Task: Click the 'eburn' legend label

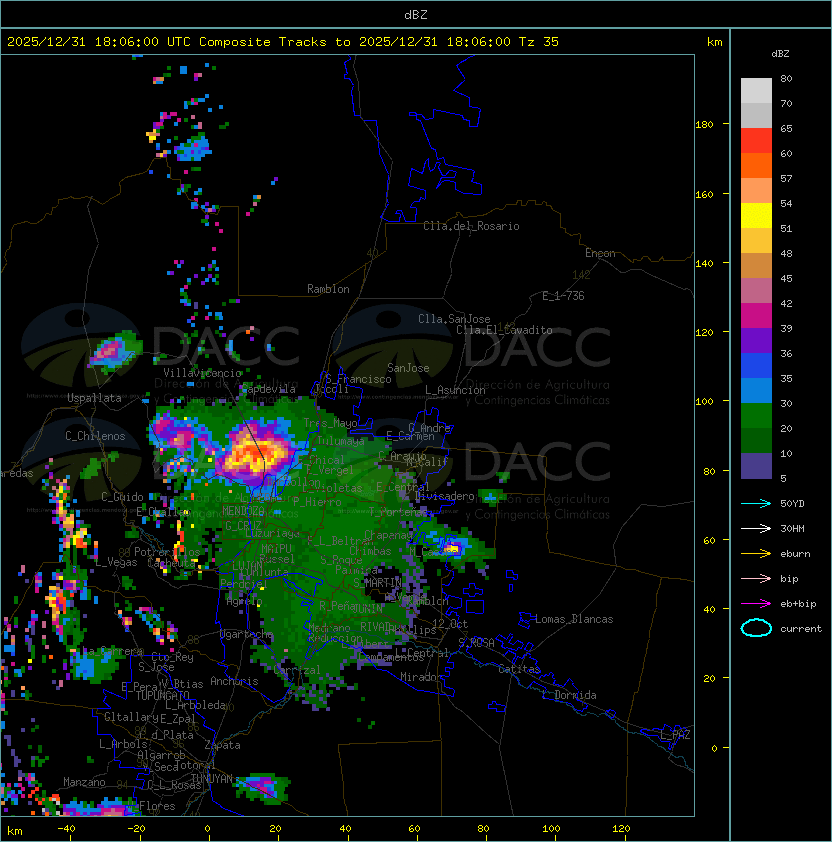Action: click(x=795, y=554)
